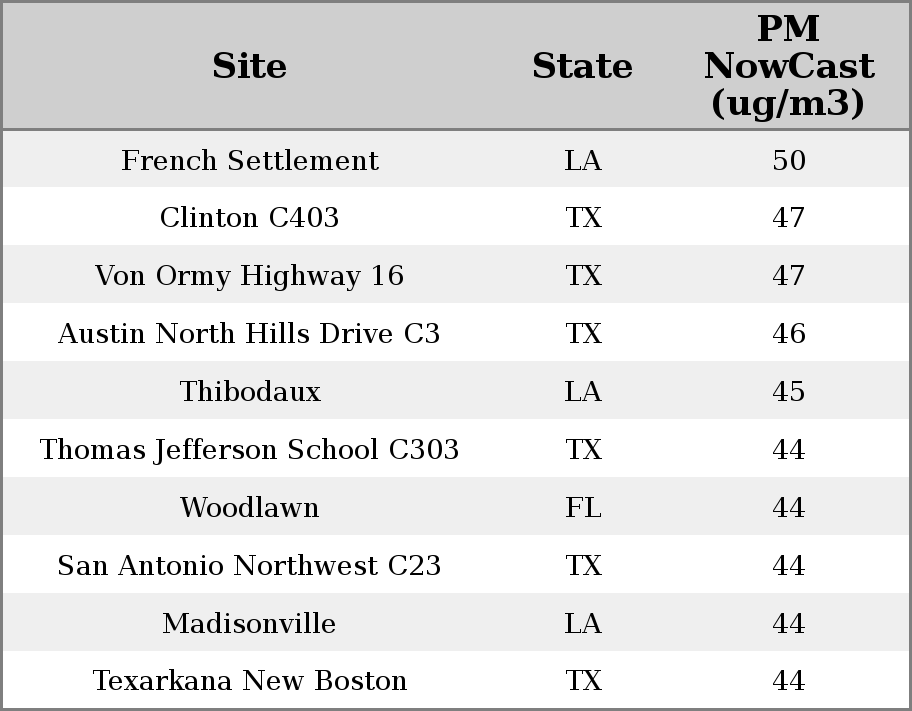Select the LA state cell in Madisonville row

(x=583, y=624)
